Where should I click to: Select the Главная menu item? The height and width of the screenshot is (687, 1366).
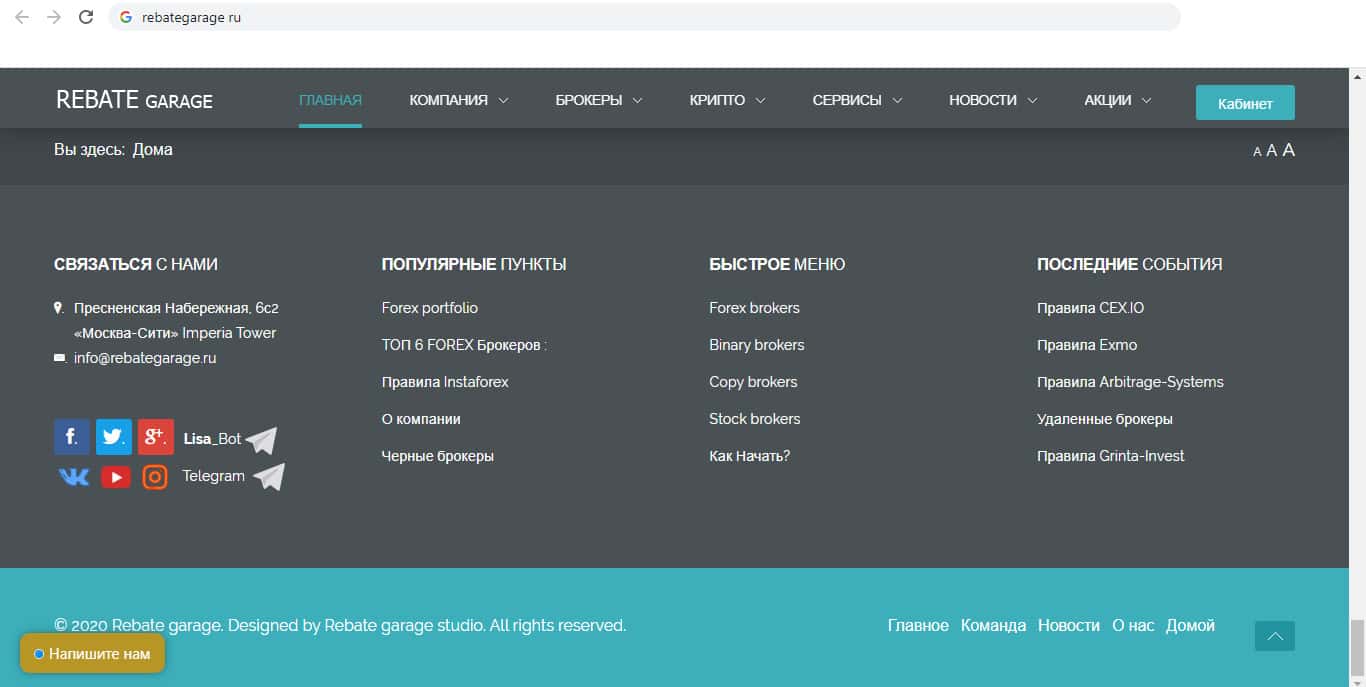[x=330, y=100]
